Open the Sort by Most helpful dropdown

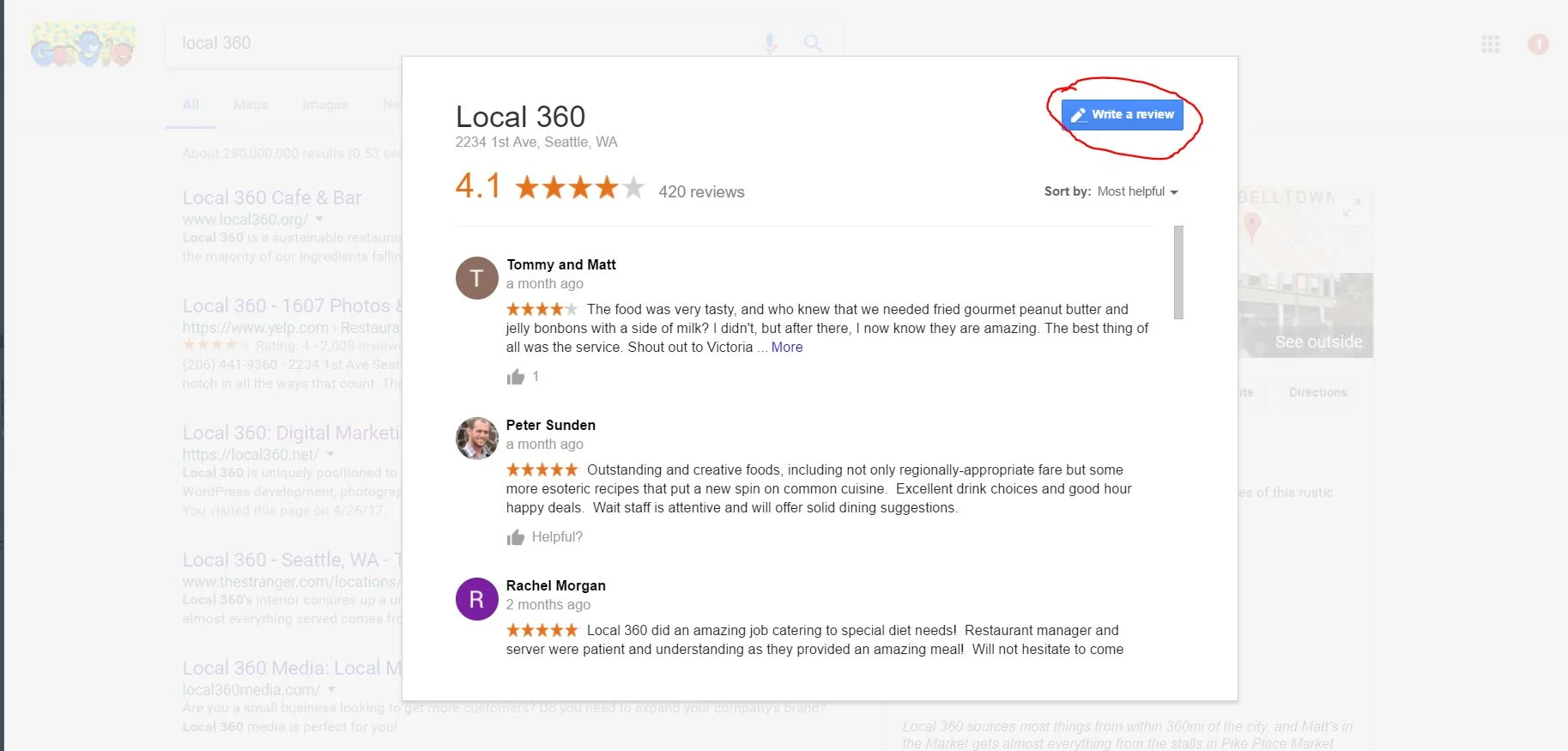pos(1137,191)
